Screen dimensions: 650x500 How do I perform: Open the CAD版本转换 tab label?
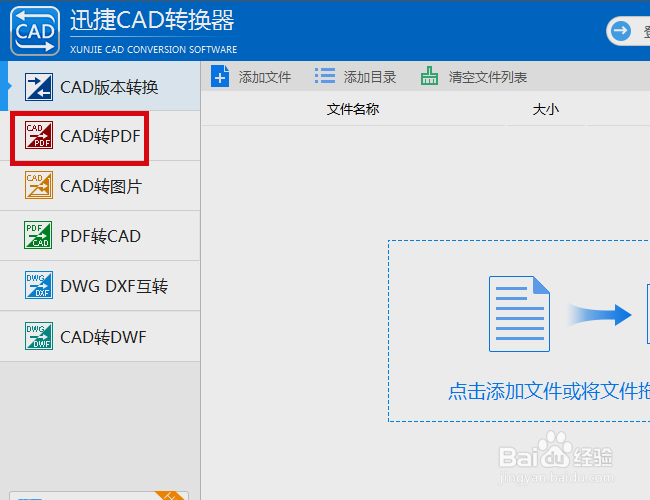109,87
